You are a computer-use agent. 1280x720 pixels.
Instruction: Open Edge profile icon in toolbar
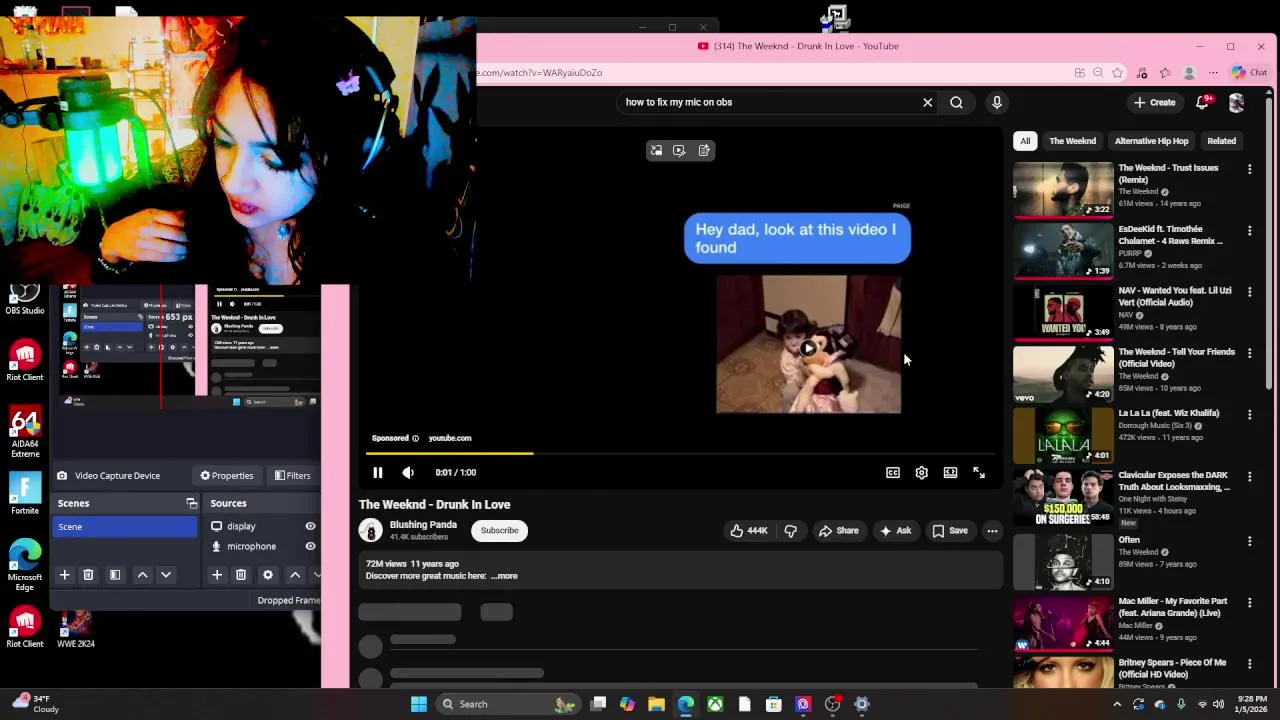(1189, 73)
